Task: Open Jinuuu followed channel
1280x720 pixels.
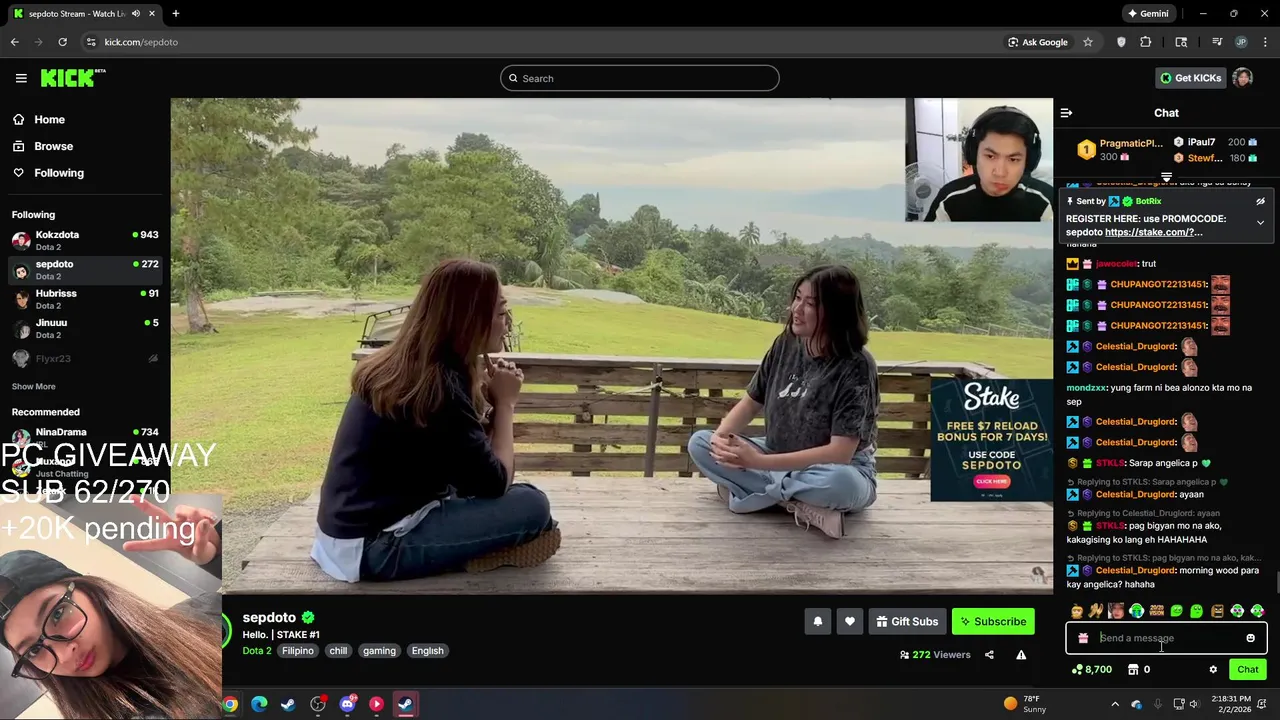Action: coord(85,328)
